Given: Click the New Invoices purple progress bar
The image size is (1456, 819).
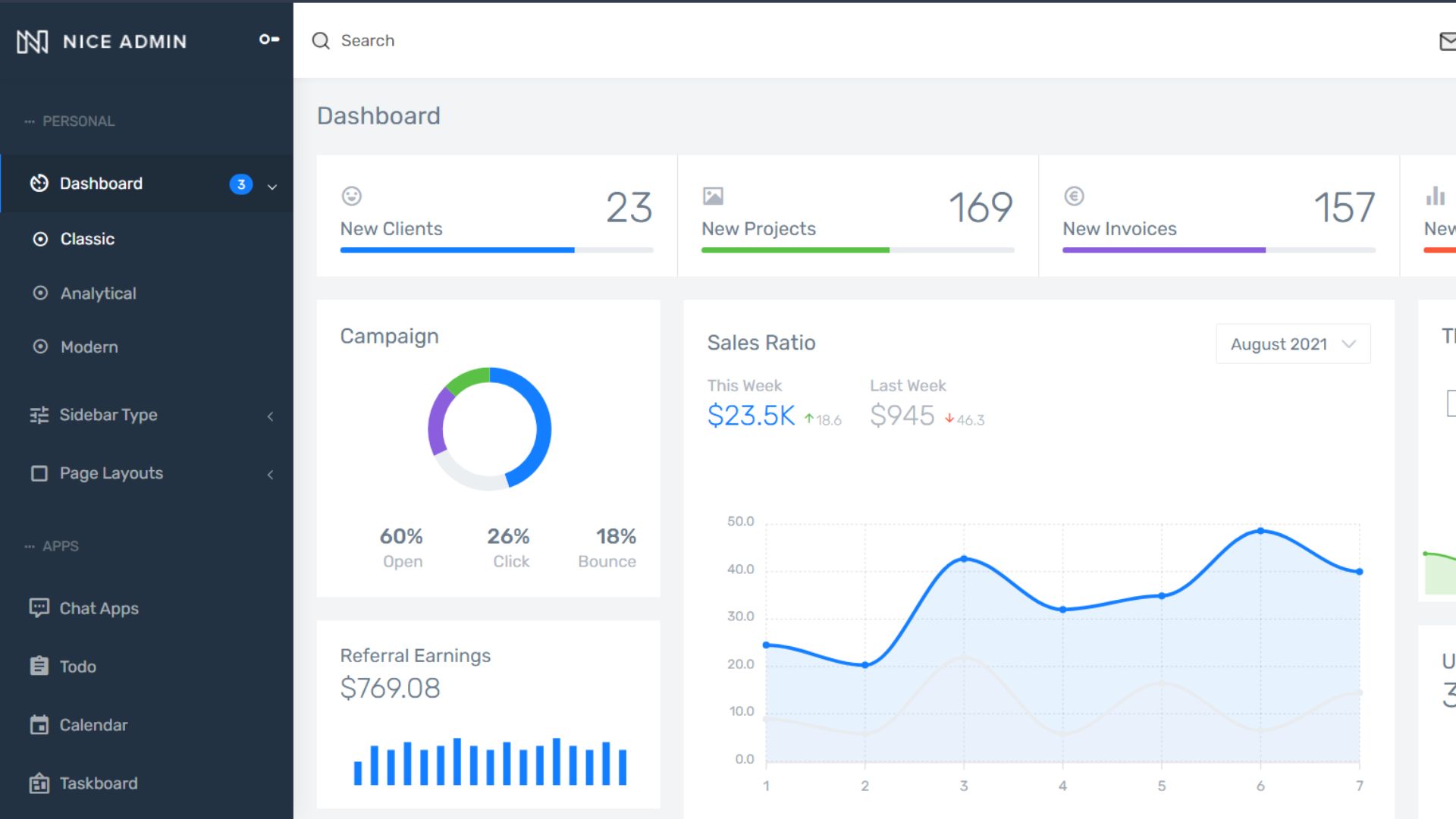Looking at the screenshot, I should click(1164, 250).
